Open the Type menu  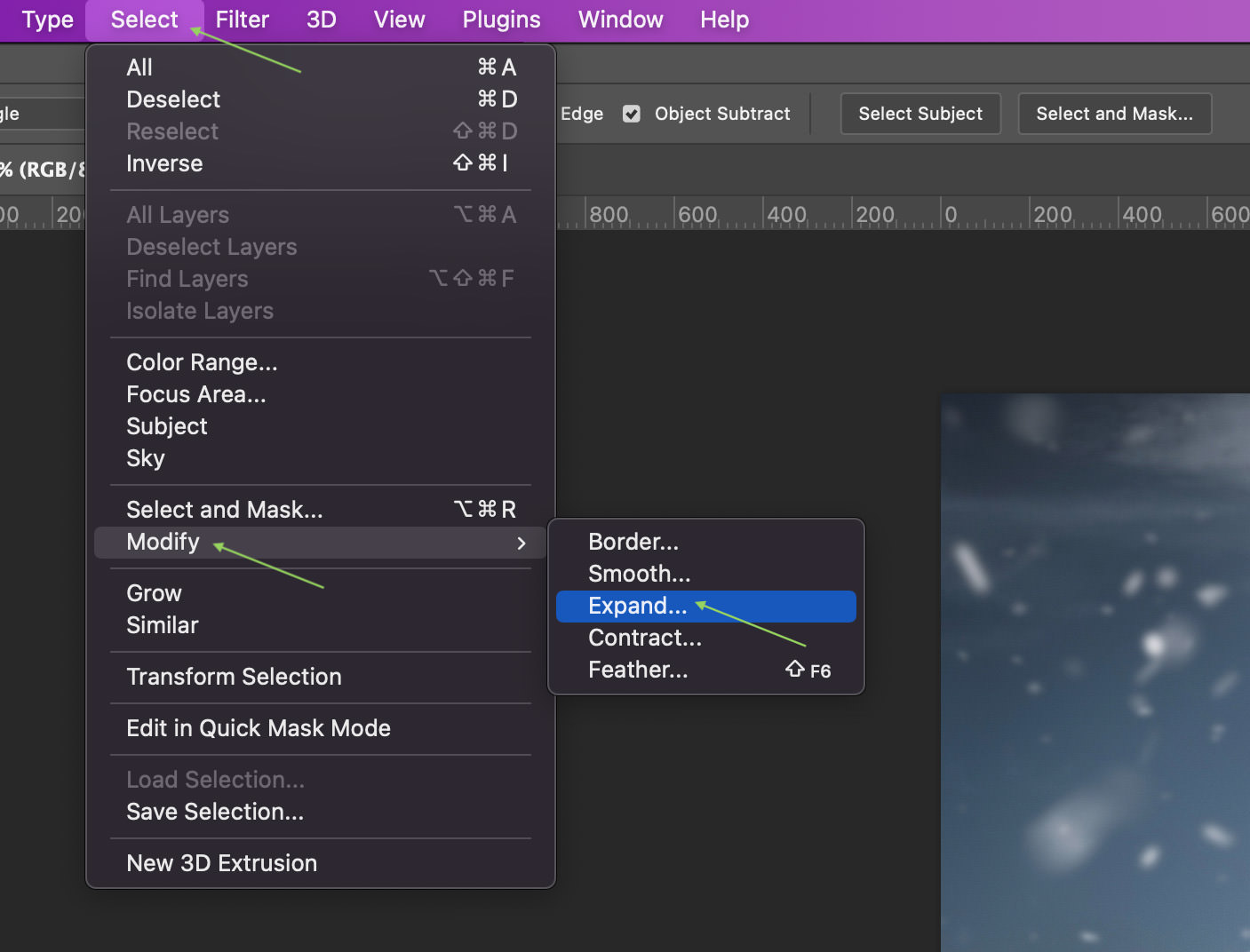click(46, 20)
